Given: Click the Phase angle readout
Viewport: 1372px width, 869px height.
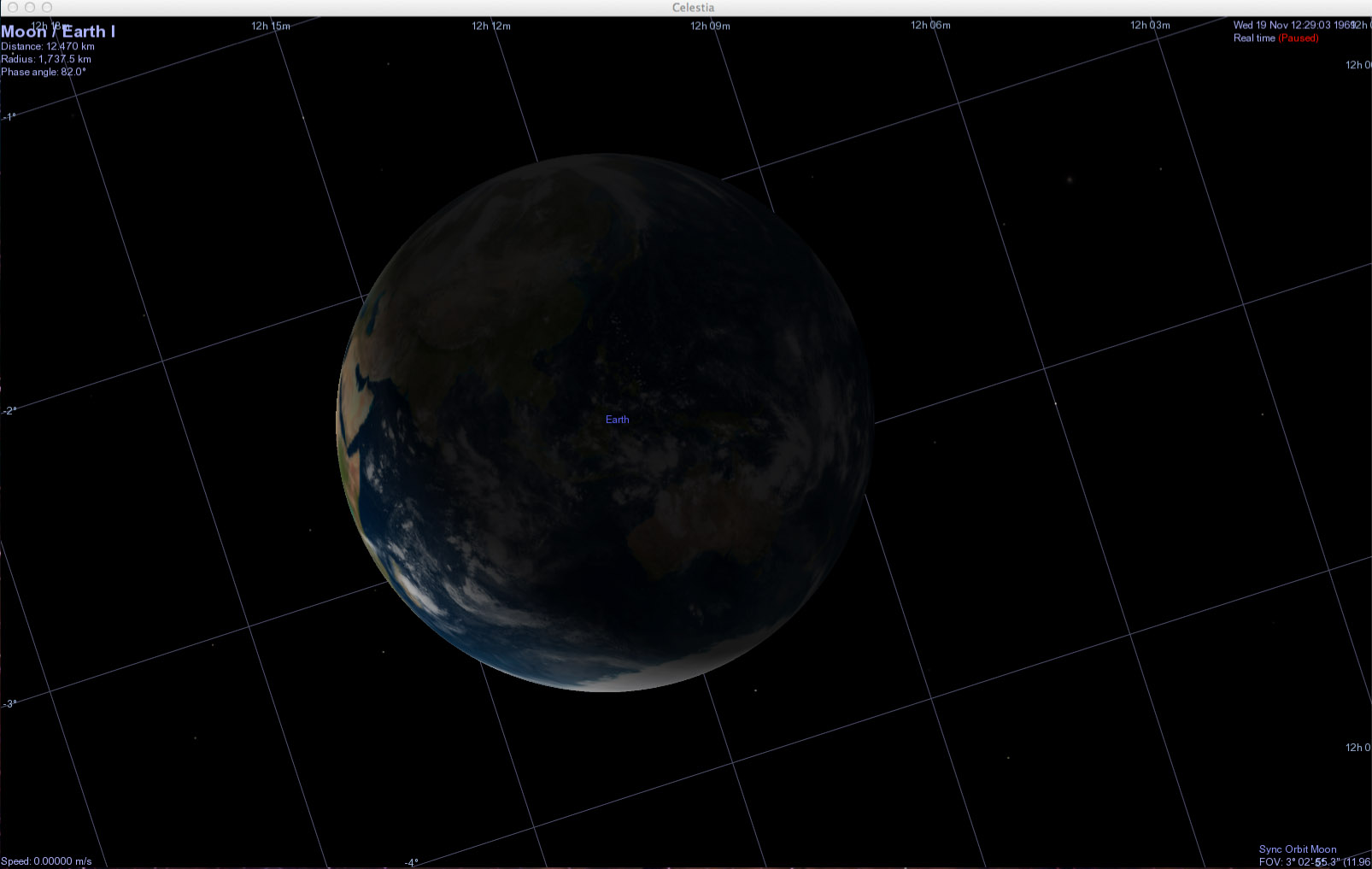Looking at the screenshot, I should (44, 73).
